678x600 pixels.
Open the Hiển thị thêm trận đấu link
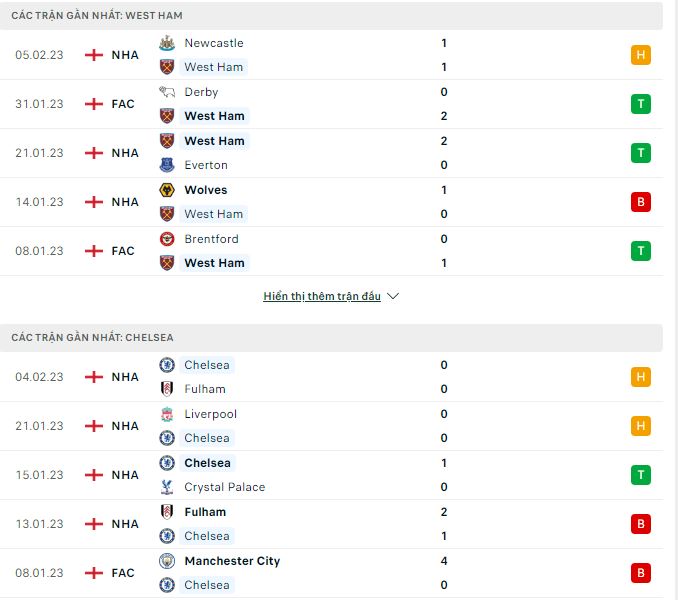(x=322, y=297)
